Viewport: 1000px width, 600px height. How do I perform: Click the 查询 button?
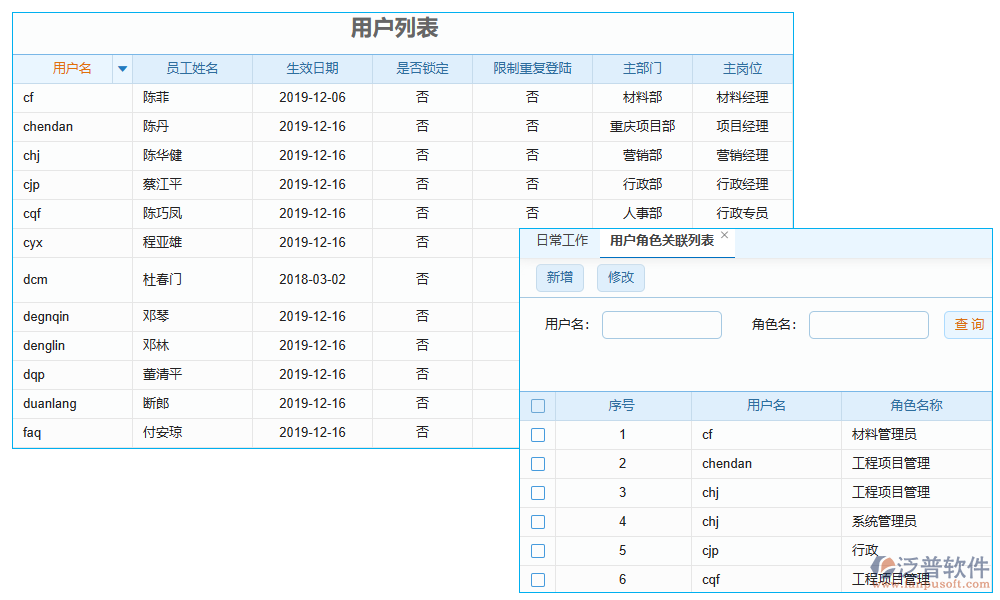[x=967, y=324]
